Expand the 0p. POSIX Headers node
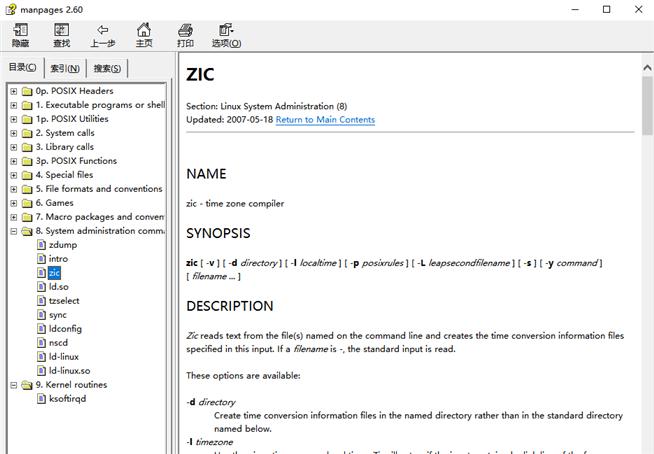 (x=14, y=91)
